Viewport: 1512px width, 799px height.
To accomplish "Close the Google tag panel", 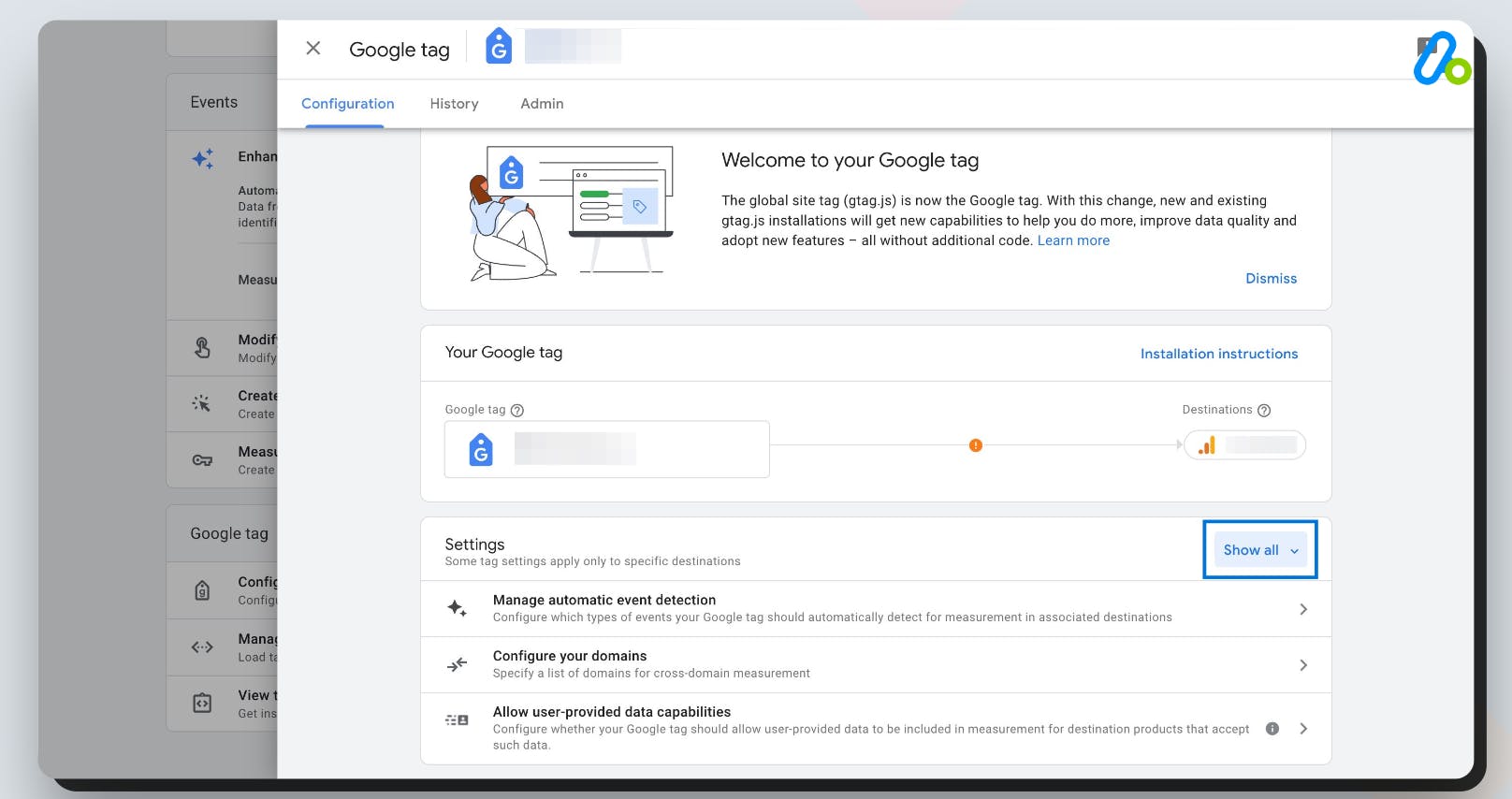I will click(x=313, y=48).
